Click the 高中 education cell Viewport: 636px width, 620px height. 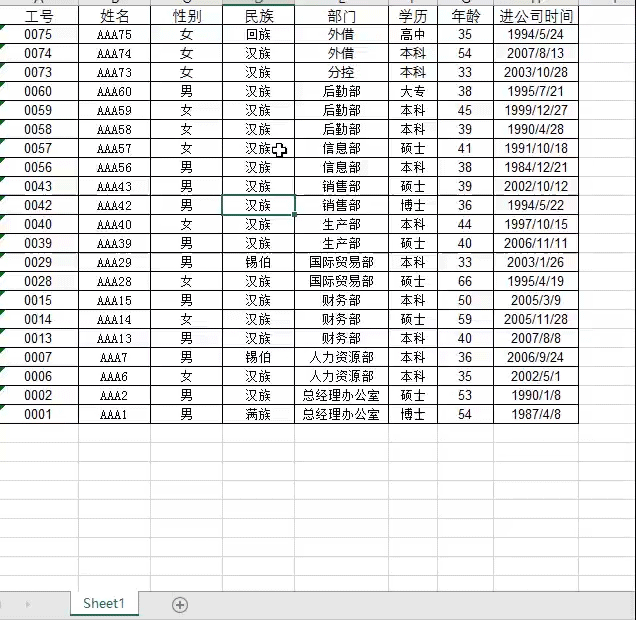[x=413, y=34]
